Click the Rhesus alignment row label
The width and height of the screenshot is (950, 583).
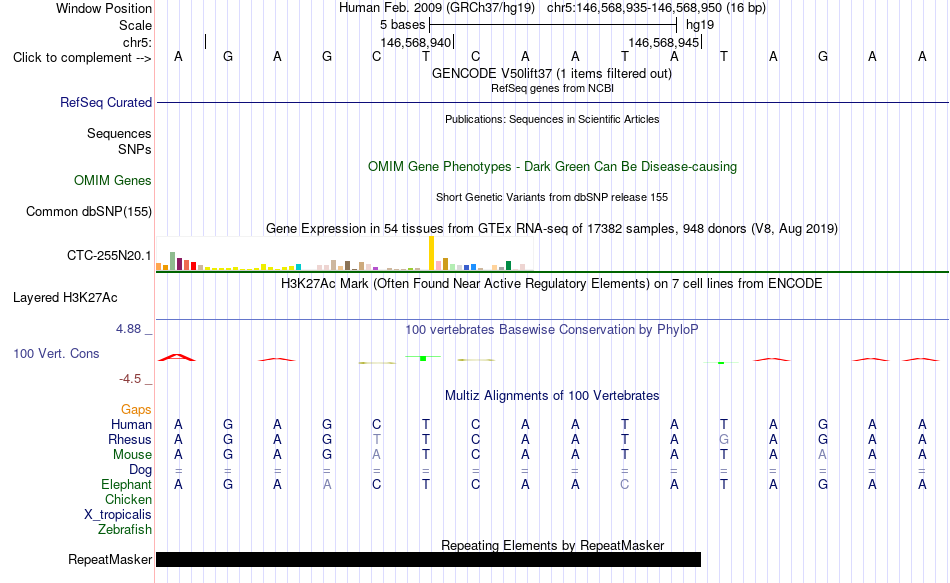(x=130, y=439)
